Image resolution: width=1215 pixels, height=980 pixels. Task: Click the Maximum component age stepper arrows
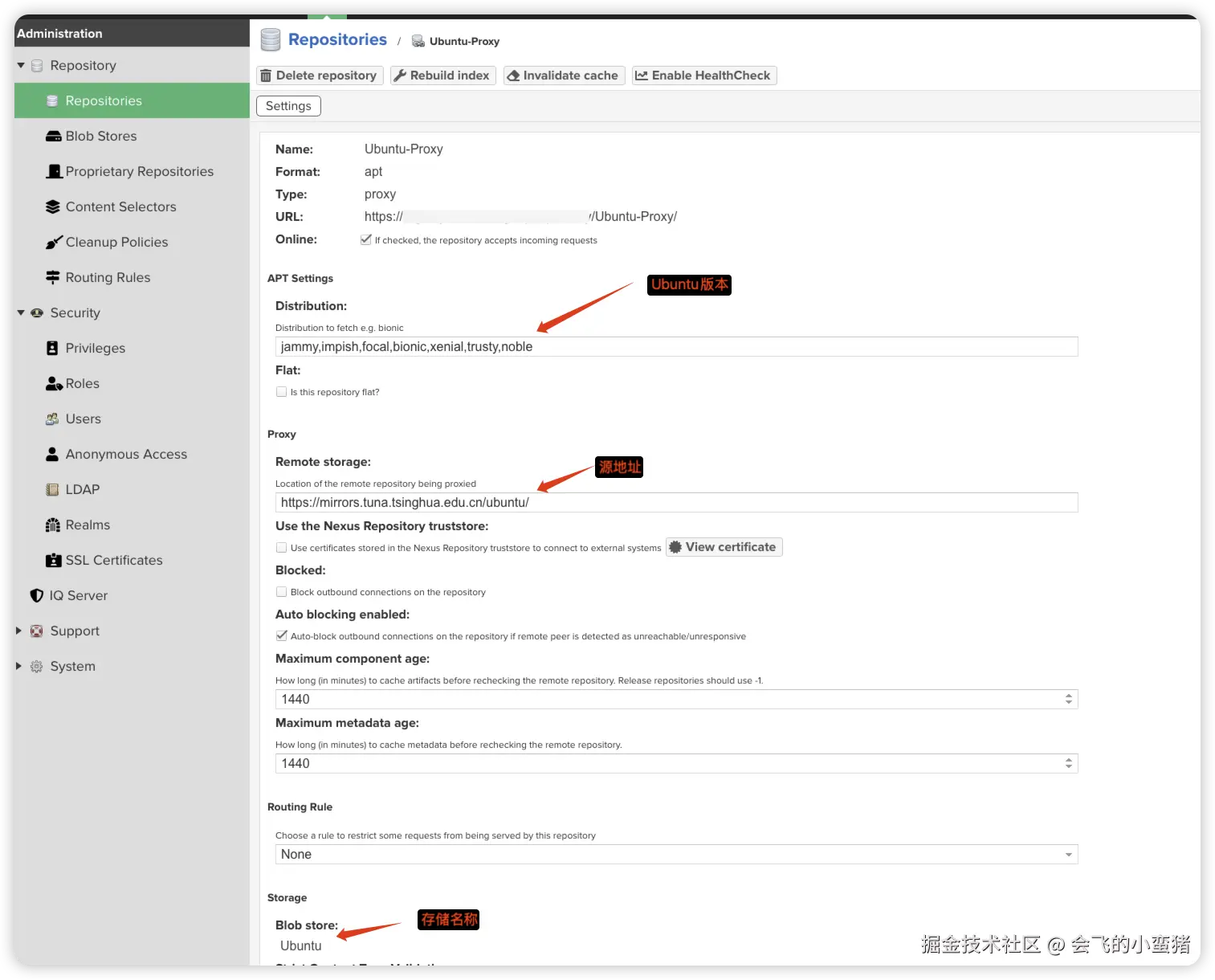coord(1068,700)
